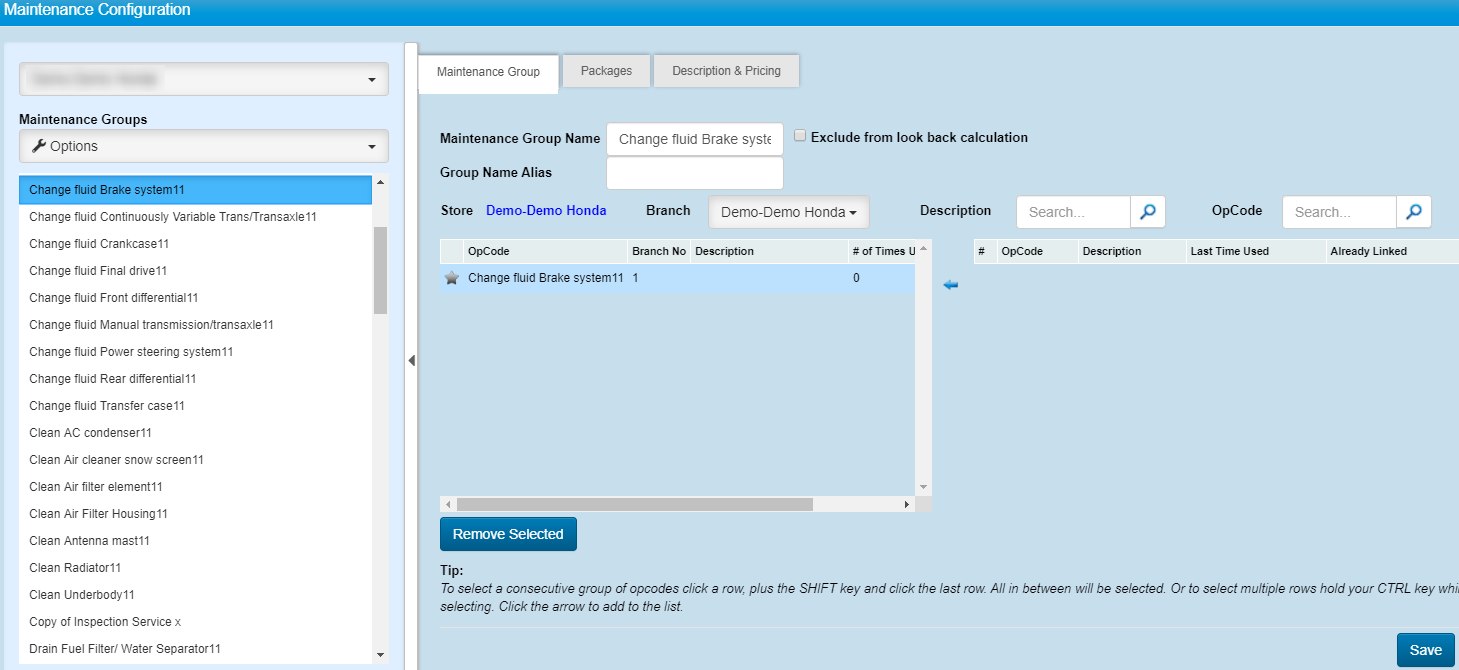Open the store selector dropdown at top left
The image size is (1459, 670).
(204, 79)
